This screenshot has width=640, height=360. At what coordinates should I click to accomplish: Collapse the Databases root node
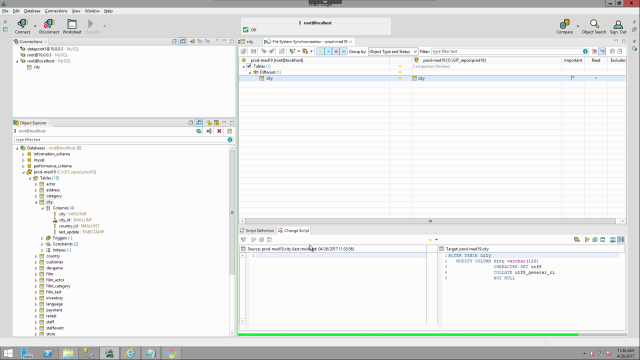[x=17, y=148]
